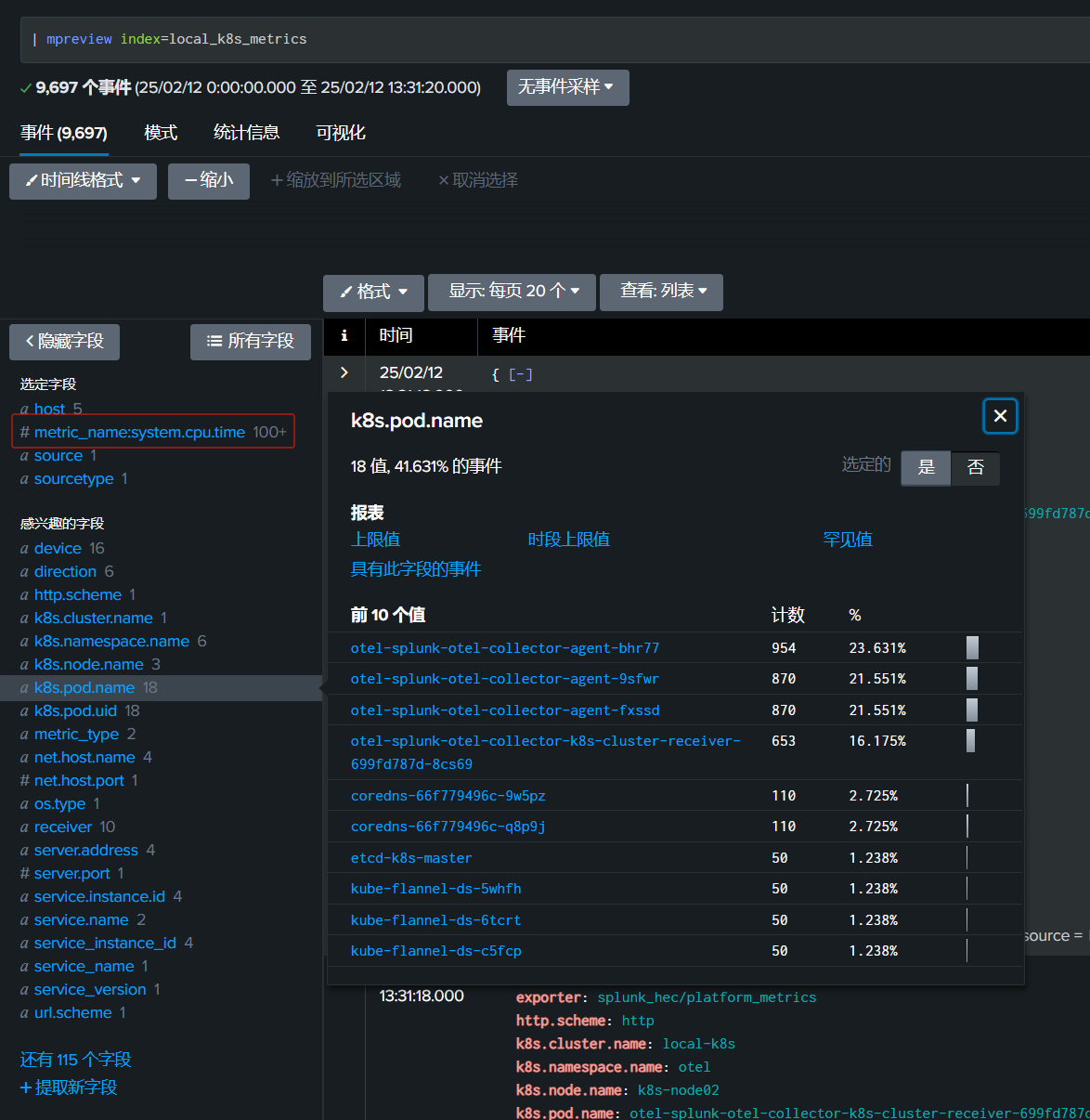Open the service.instance.id field

(99, 896)
